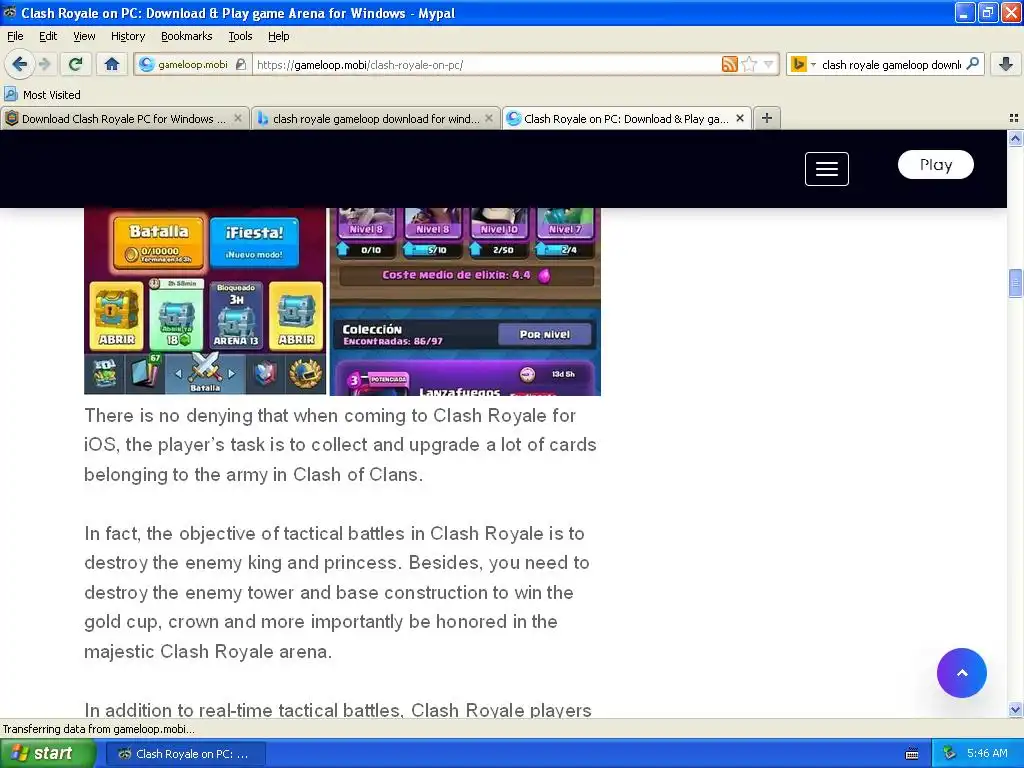This screenshot has width=1024, height=768.
Task: Go to the Home page icon
Action: (112, 64)
